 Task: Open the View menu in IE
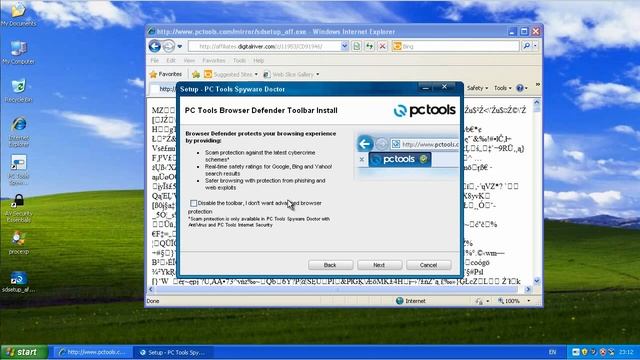pyautogui.click(x=189, y=60)
